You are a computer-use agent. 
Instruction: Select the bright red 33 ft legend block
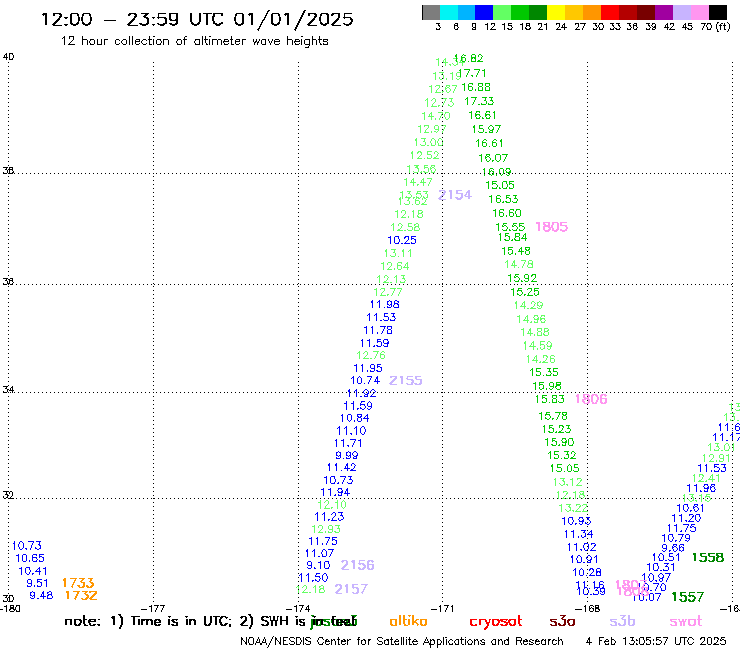(610, 12)
